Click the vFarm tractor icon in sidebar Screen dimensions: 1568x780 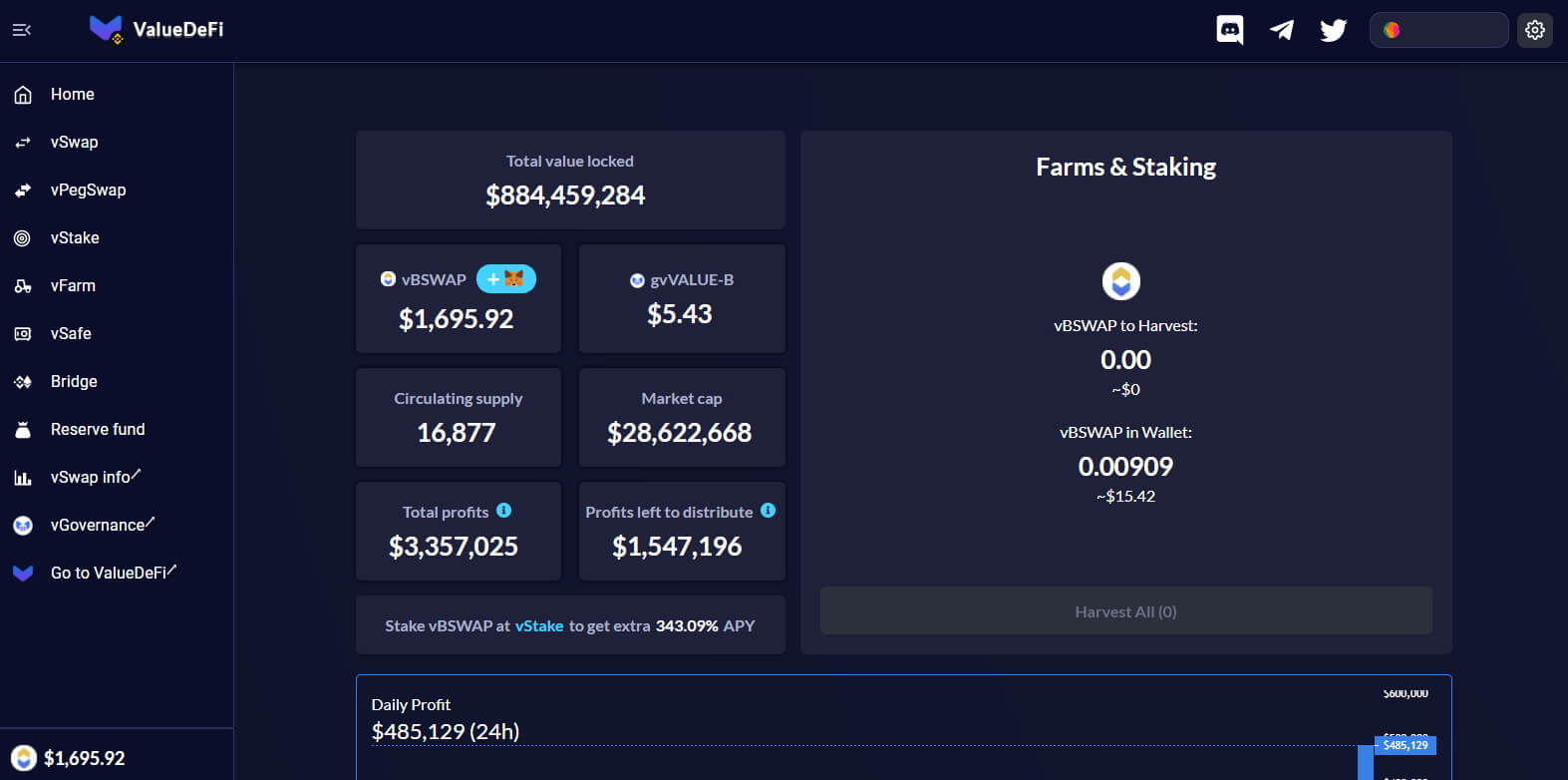click(x=23, y=286)
